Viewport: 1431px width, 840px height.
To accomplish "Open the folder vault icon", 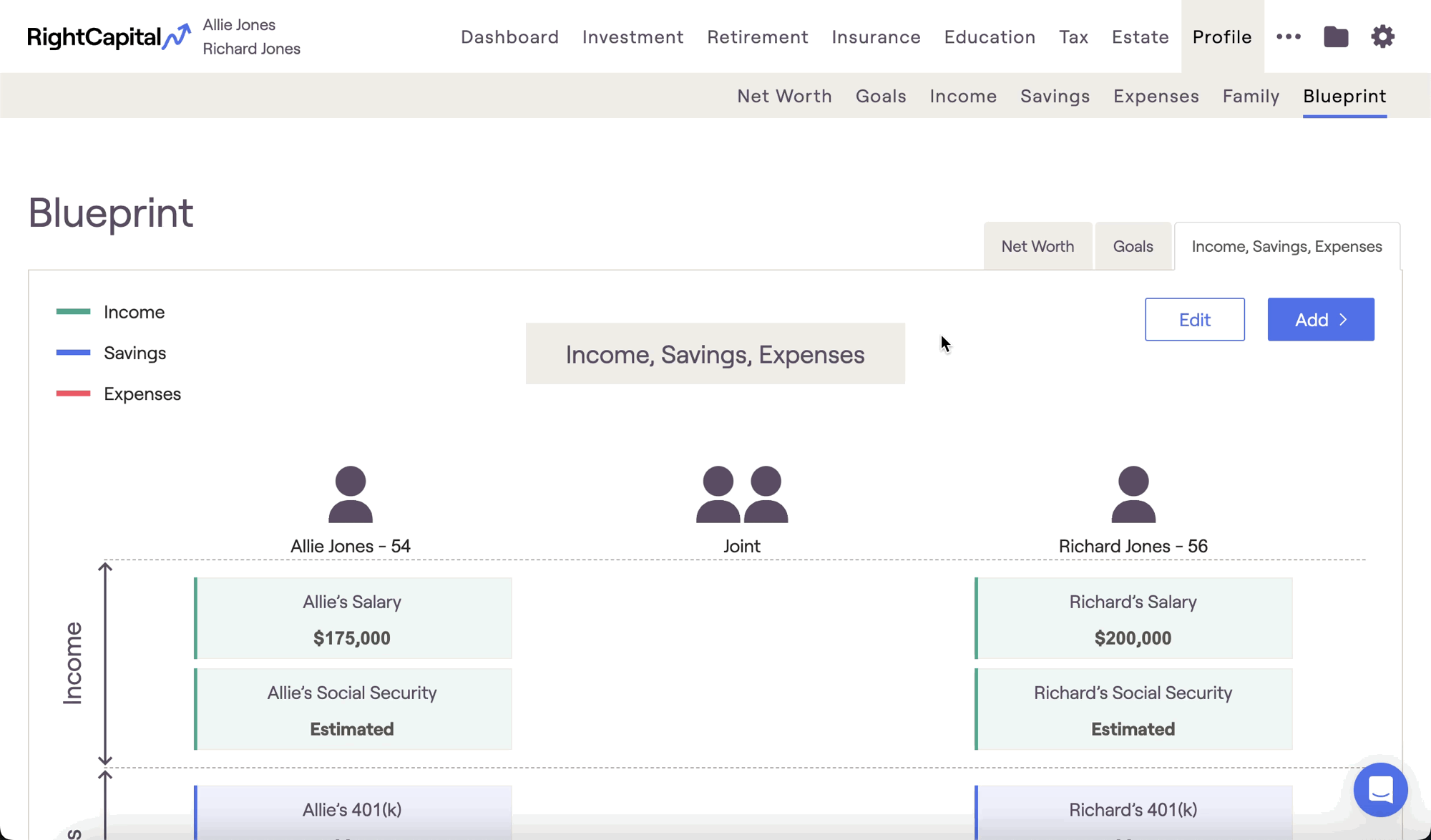I will (x=1336, y=36).
